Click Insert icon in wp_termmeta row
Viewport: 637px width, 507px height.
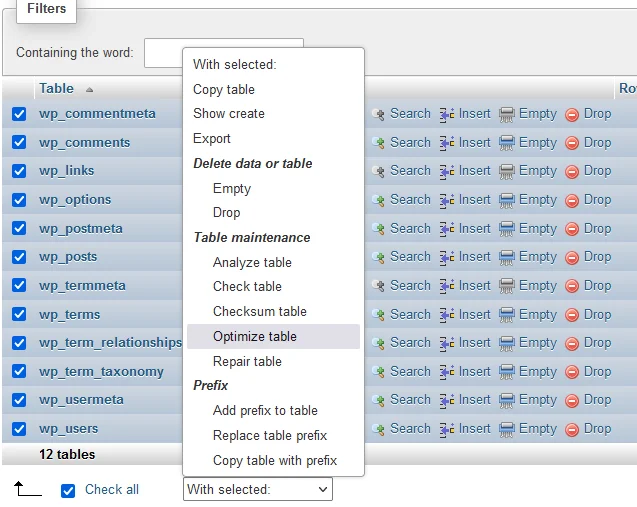click(447, 286)
